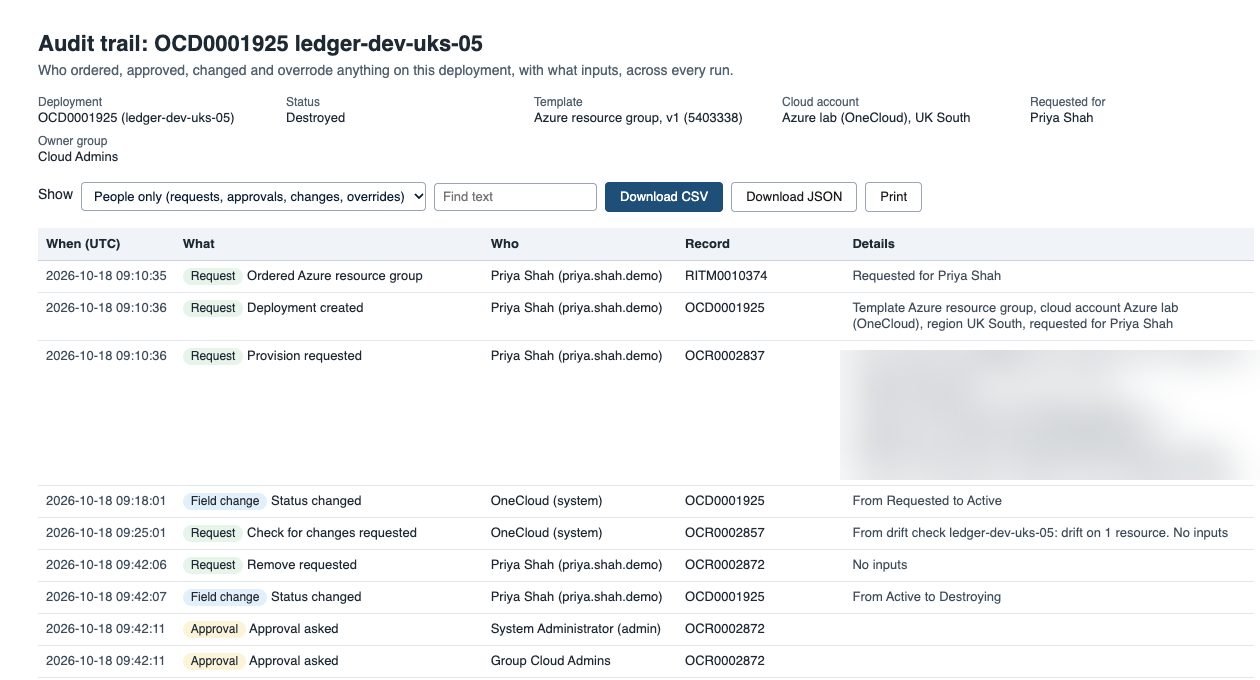This screenshot has height=680, width=1260.
Task: Click the detail No inputs in the Remove requested row
Action: point(880,565)
